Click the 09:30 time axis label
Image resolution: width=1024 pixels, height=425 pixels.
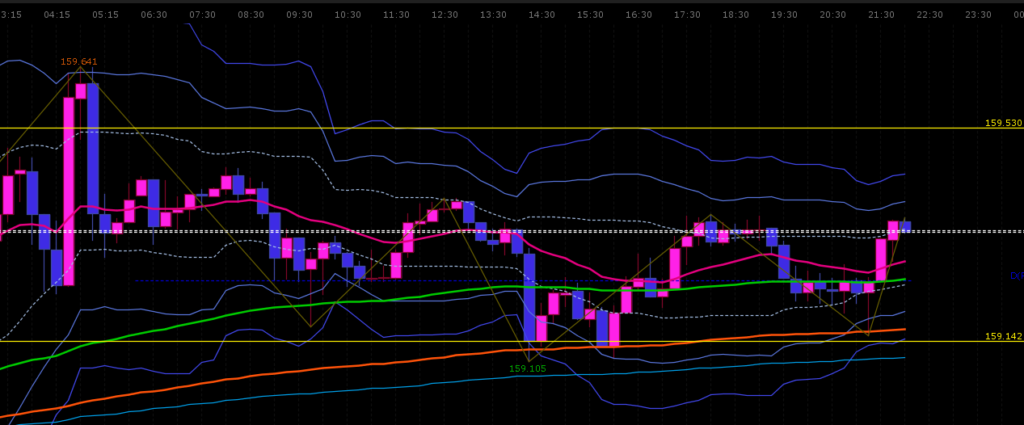(299, 15)
